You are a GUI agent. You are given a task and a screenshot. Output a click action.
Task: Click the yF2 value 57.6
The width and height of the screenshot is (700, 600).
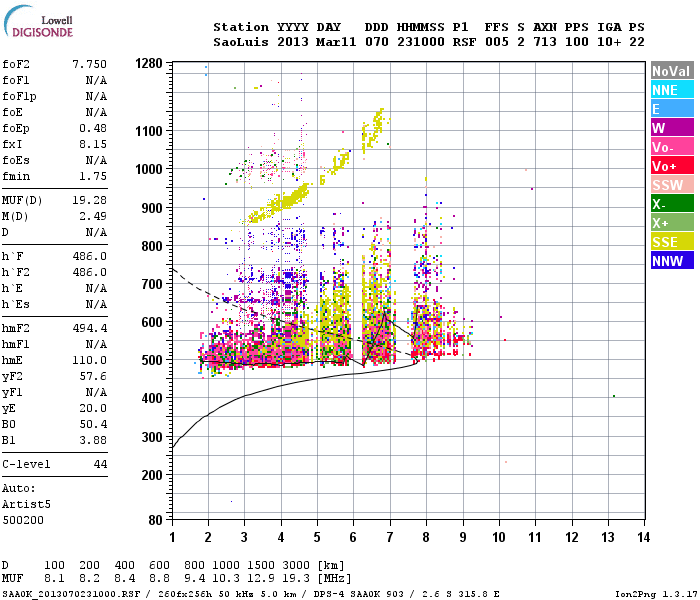pyautogui.click(x=93, y=376)
